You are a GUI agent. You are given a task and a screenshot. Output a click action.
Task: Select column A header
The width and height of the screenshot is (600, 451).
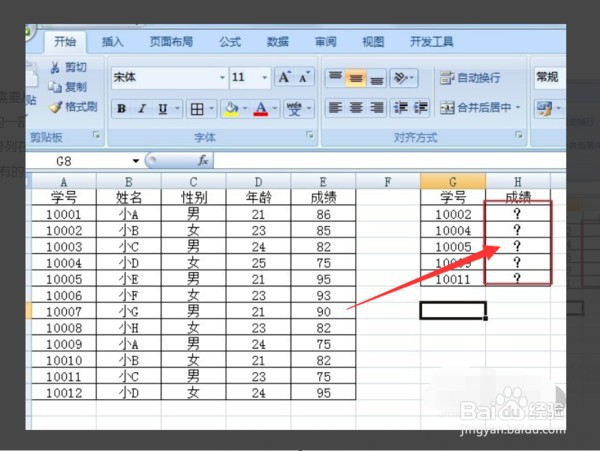point(64,181)
